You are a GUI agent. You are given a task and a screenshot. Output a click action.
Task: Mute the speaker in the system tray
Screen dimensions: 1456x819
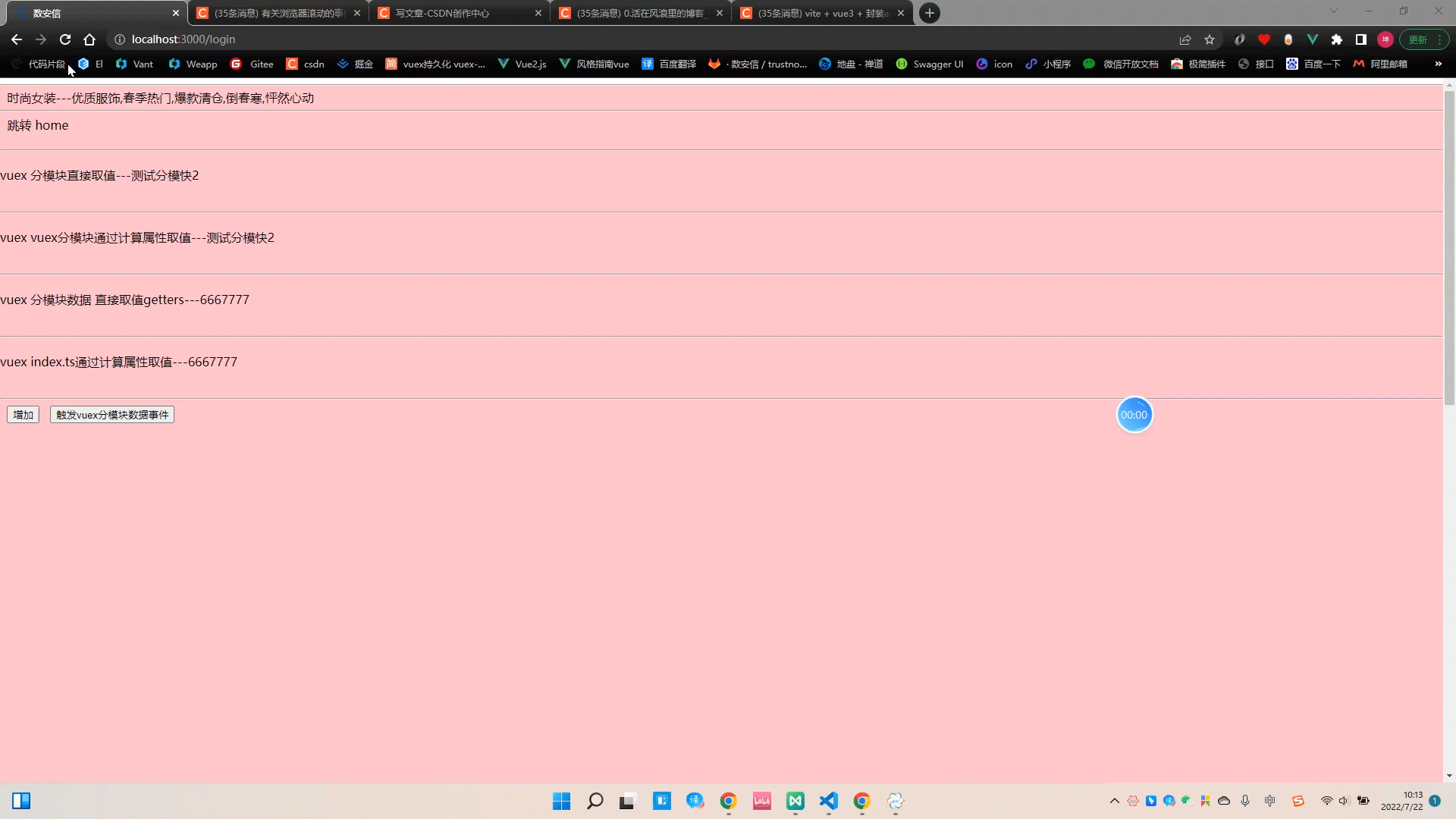pos(1344,800)
